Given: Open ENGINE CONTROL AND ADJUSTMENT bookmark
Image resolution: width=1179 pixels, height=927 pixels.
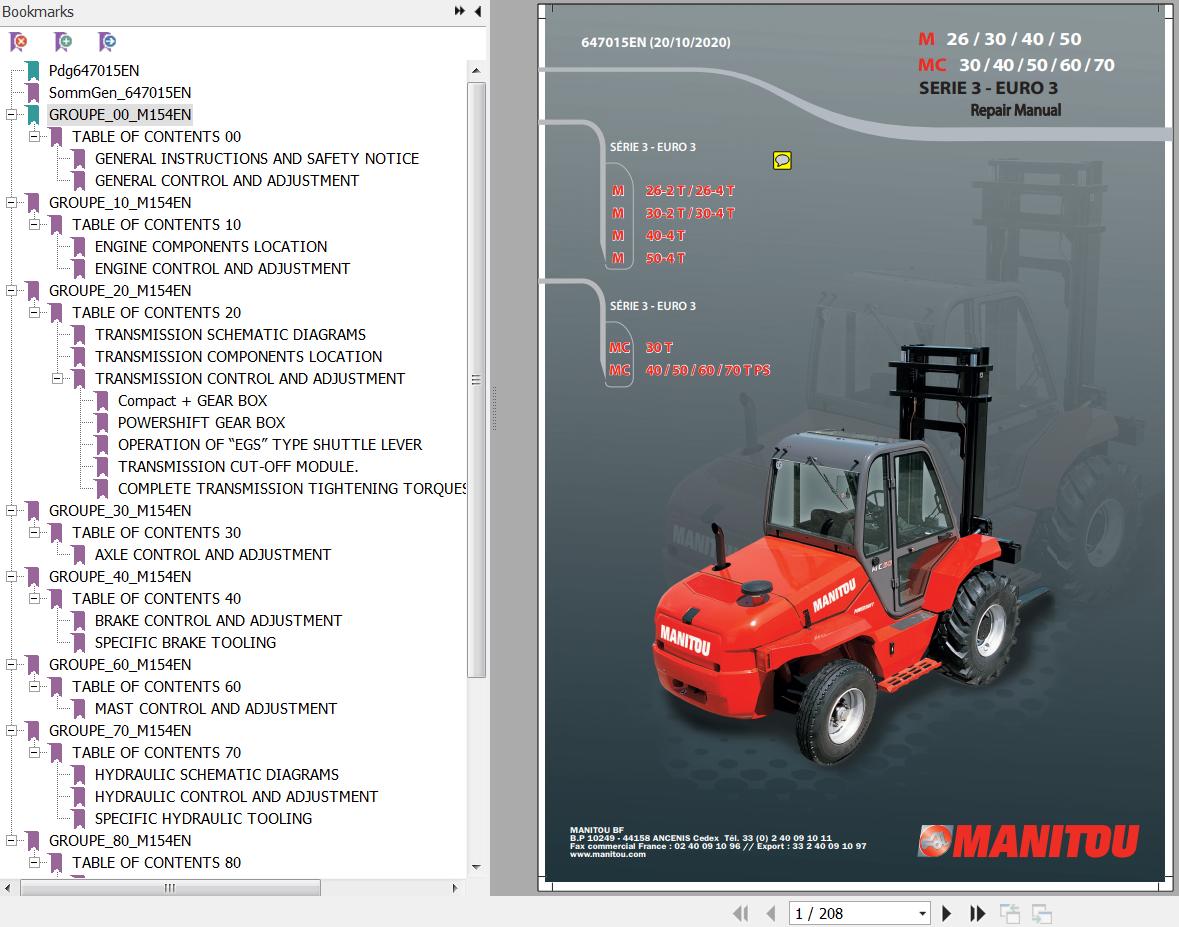Looking at the screenshot, I should pos(222,268).
